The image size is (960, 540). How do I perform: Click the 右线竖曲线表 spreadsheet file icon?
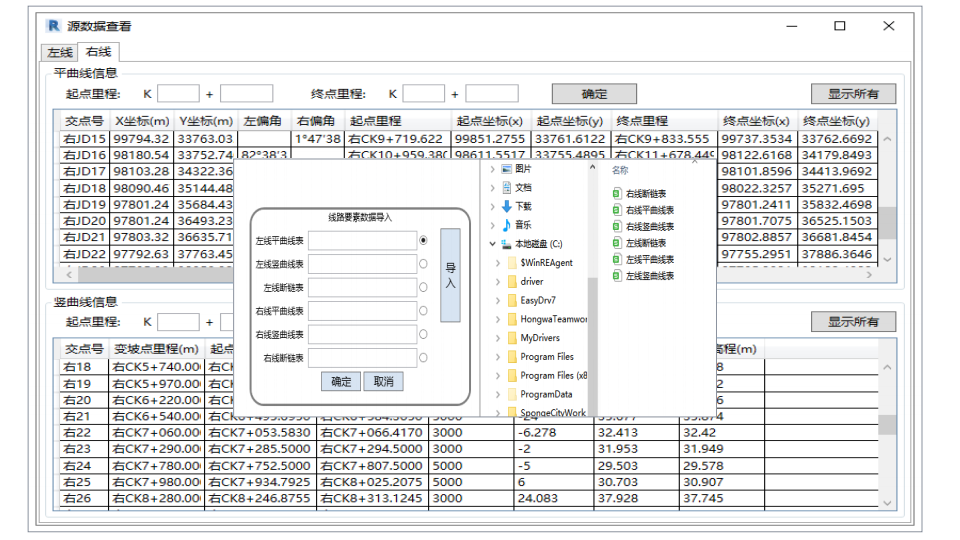(617, 227)
